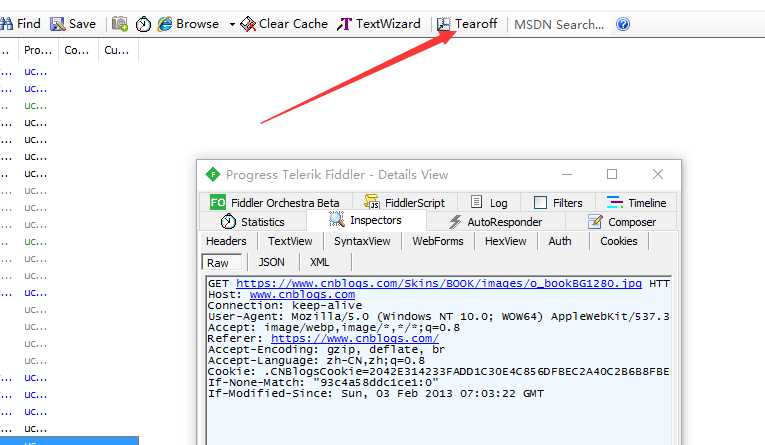The image size is (765, 445).
Task: Close the Details View window
Action: coord(658,174)
